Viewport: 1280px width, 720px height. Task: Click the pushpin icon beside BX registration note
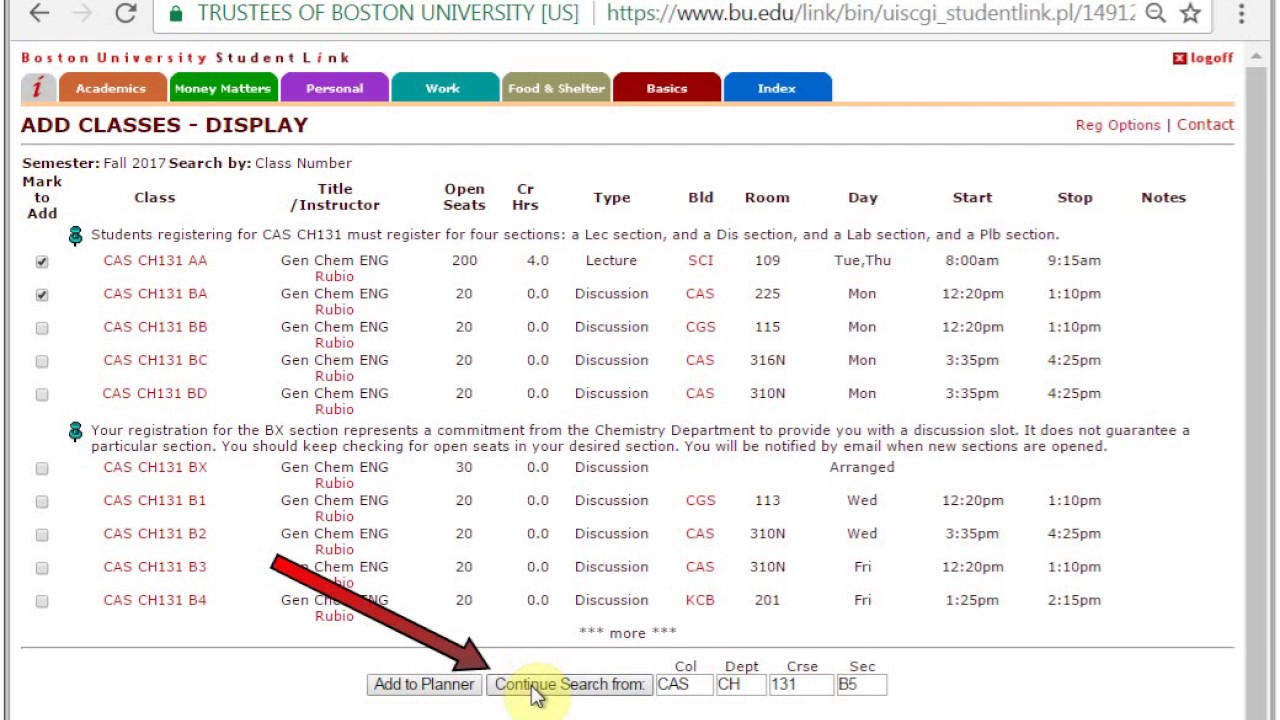coord(75,431)
